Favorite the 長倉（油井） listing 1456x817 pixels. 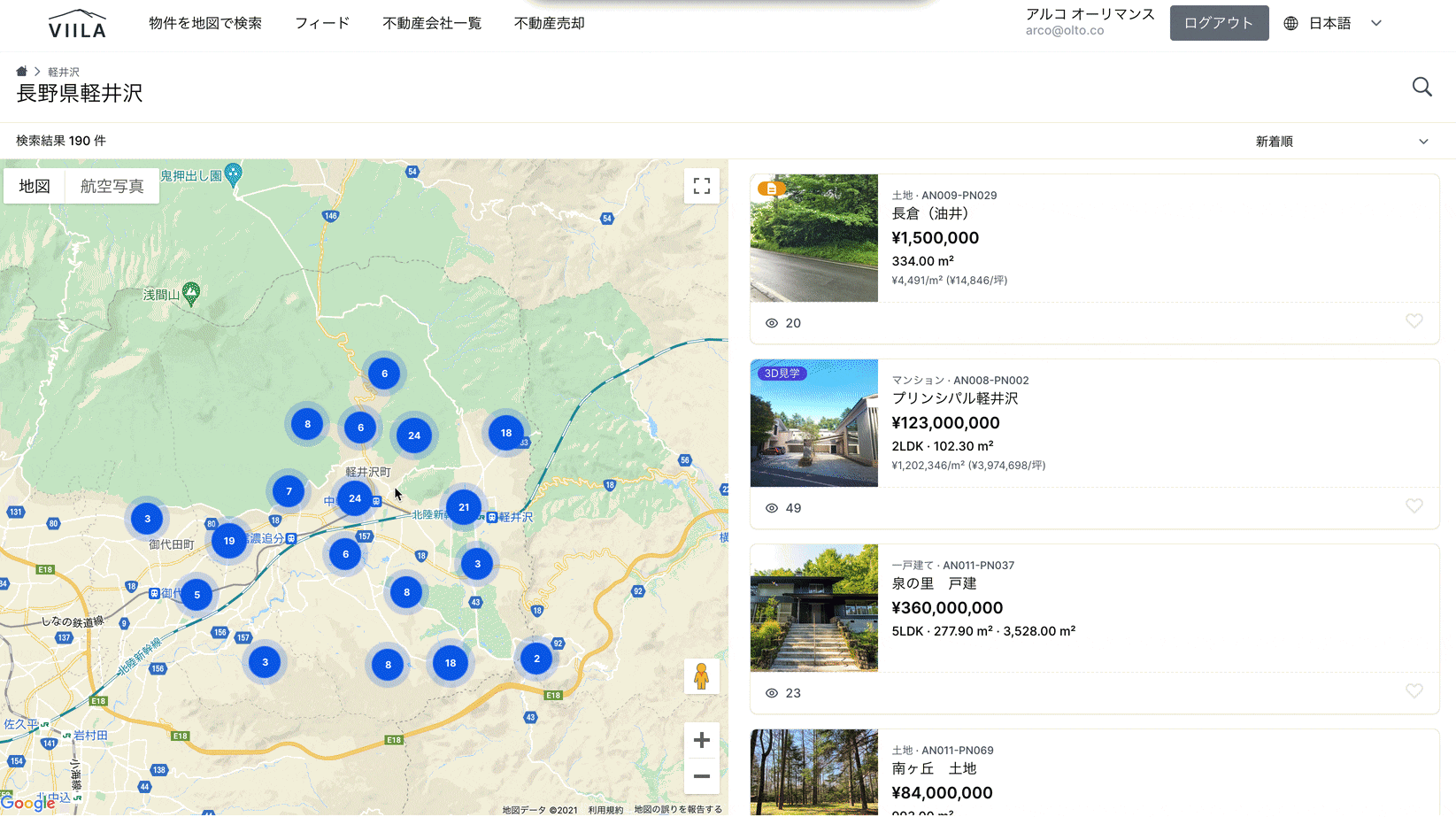tap(1414, 321)
